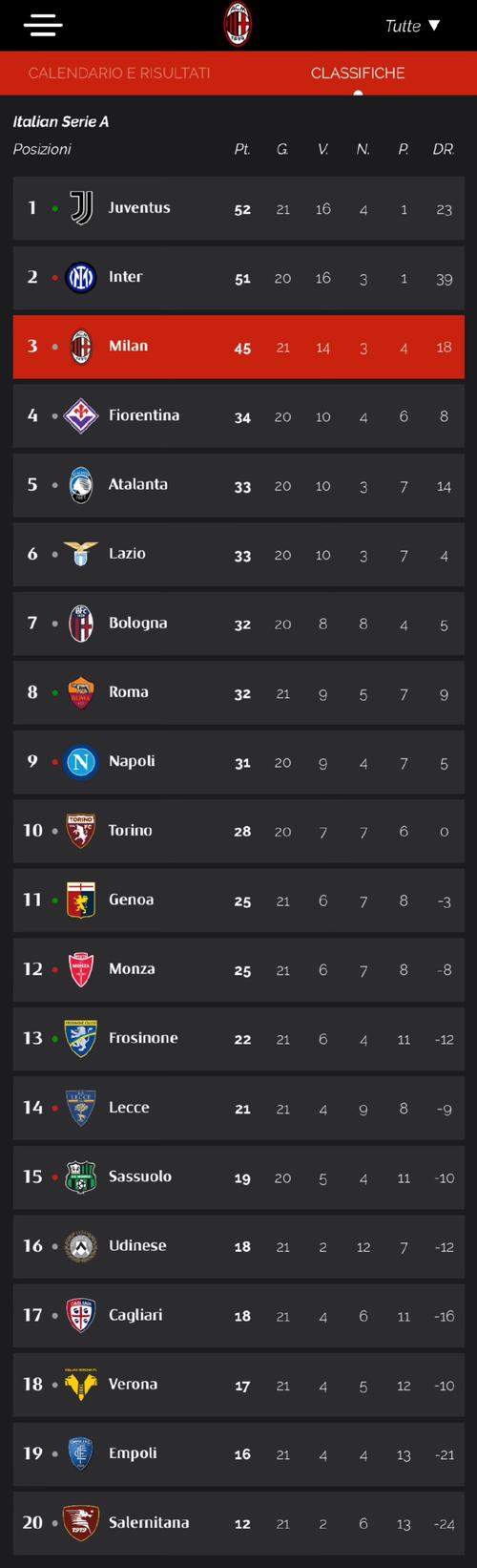Open the hamburger menu
The width and height of the screenshot is (477, 1568).
(43, 26)
